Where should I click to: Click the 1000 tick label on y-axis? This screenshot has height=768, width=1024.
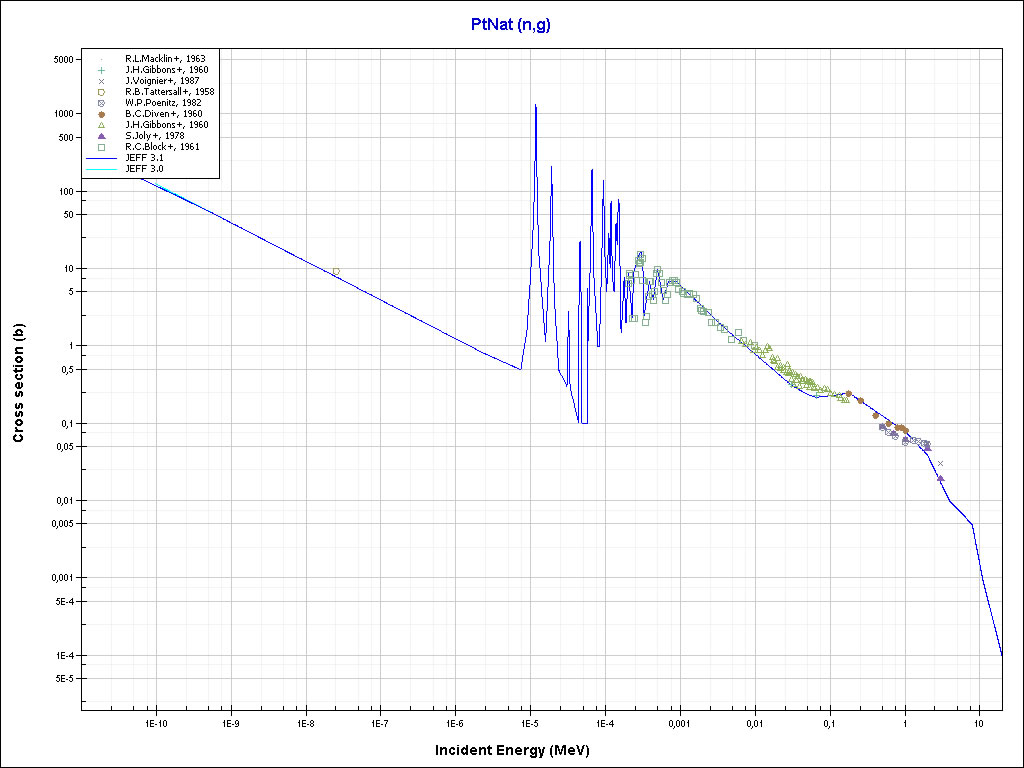pyautogui.click(x=63, y=114)
